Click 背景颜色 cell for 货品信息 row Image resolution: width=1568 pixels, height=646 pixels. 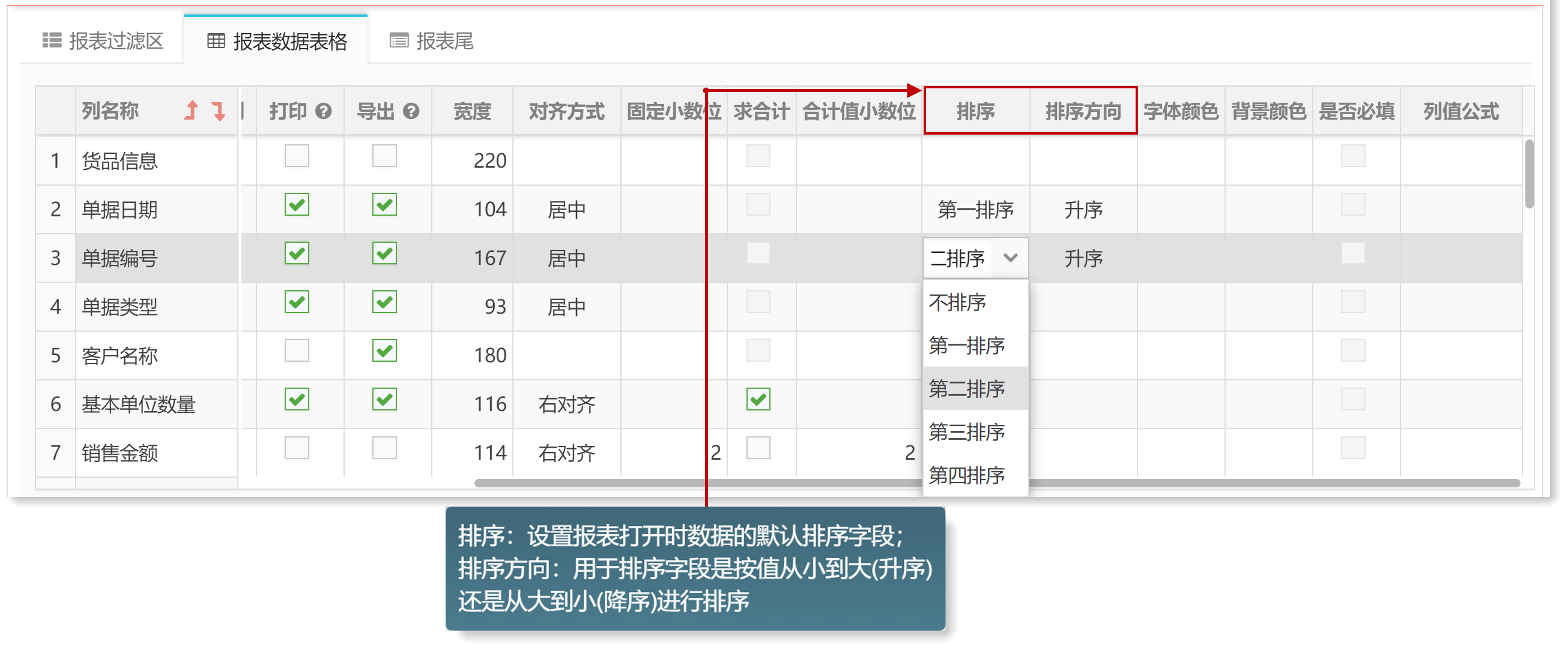click(1268, 160)
